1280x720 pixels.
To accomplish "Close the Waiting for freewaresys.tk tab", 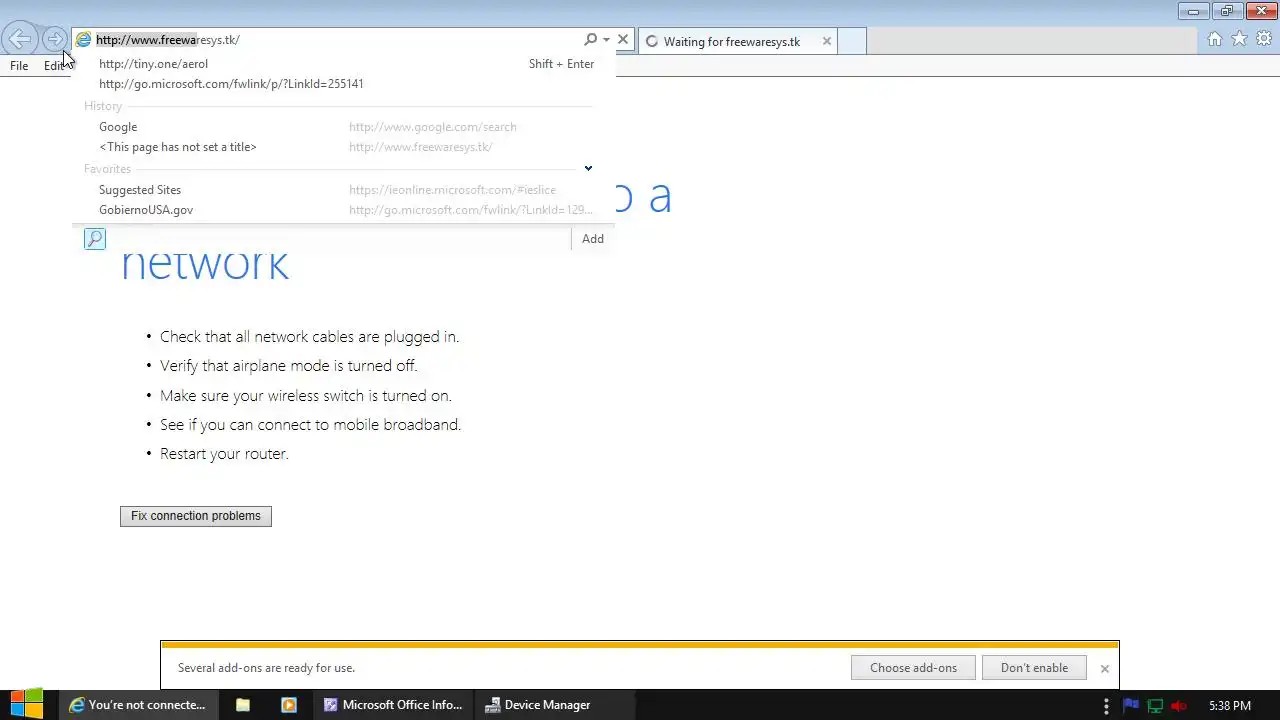I will tap(827, 41).
